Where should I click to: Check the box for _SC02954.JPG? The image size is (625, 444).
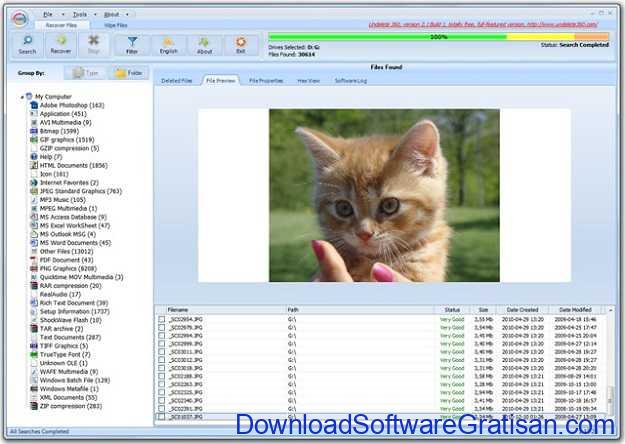tap(161, 319)
